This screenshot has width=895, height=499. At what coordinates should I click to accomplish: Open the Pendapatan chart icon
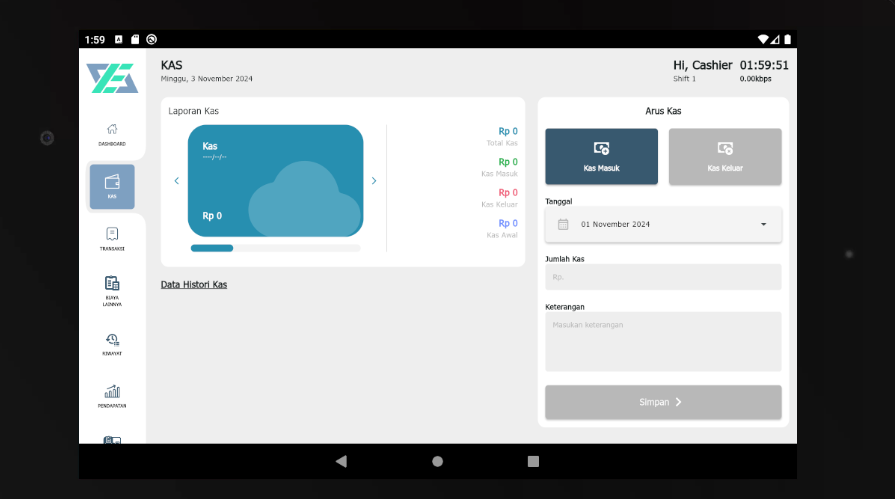click(x=112, y=395)
